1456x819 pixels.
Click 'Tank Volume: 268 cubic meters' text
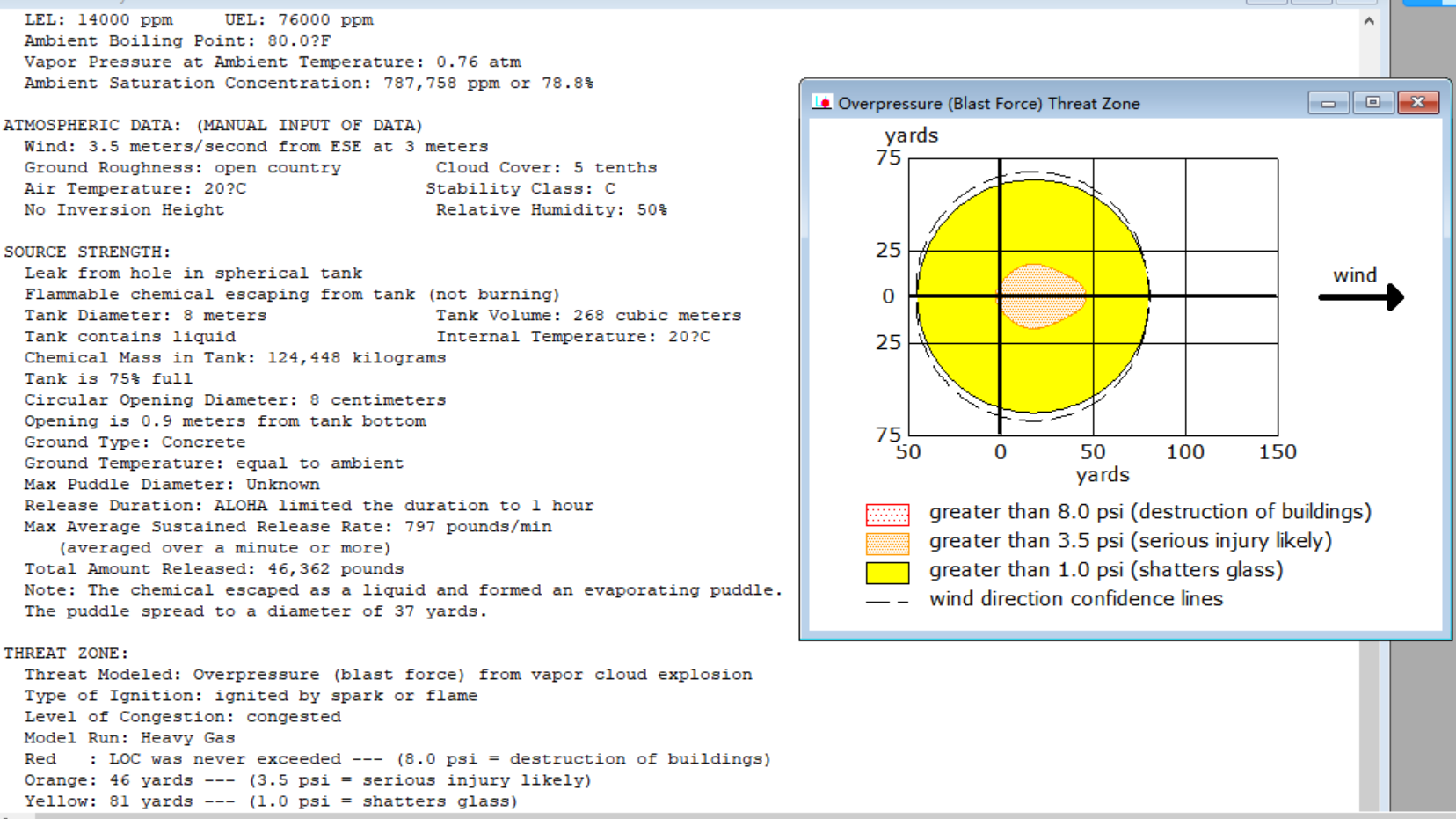[588, 316]
